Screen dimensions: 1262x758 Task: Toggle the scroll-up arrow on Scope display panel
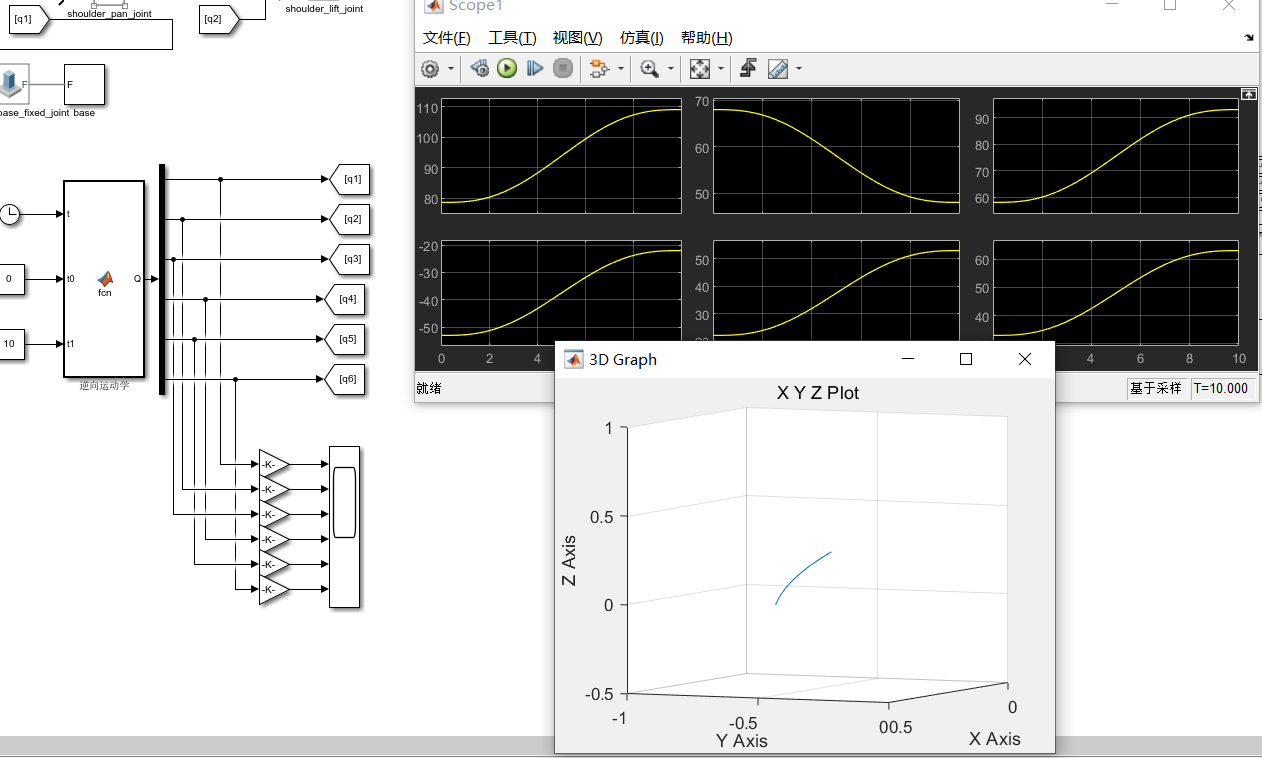pos(1248,93)
